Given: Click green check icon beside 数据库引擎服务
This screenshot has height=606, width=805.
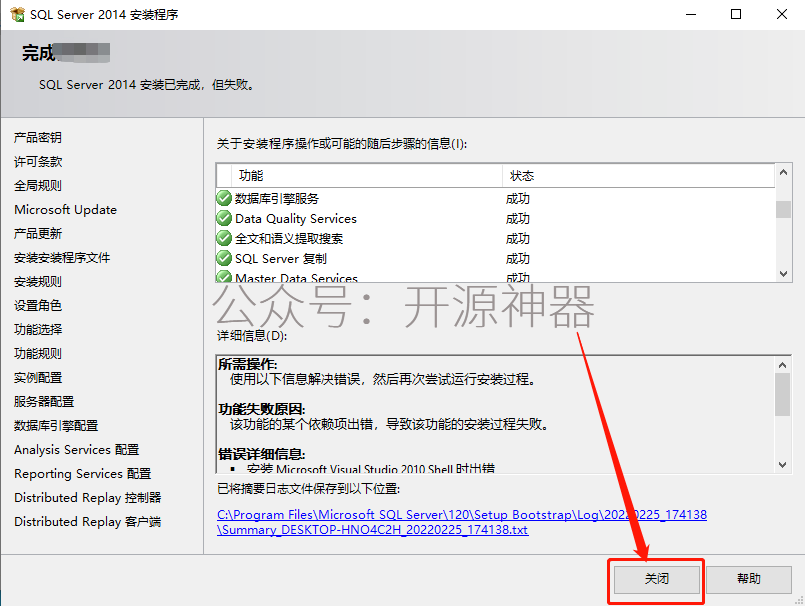Looking at the screenshot, I should click(x=224, y=198).
